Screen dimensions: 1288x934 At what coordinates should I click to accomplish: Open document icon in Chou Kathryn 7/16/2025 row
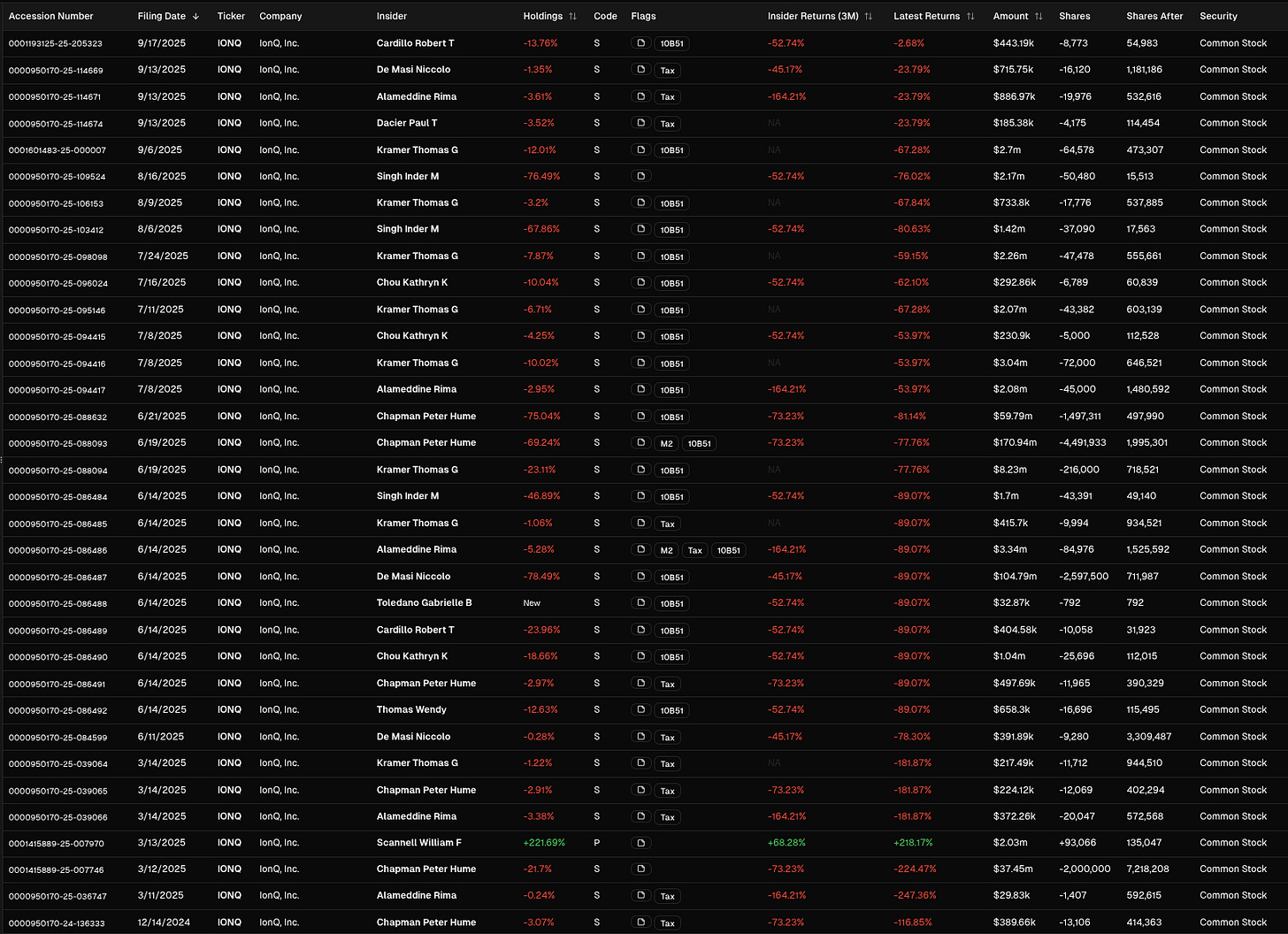coord(641,283)
